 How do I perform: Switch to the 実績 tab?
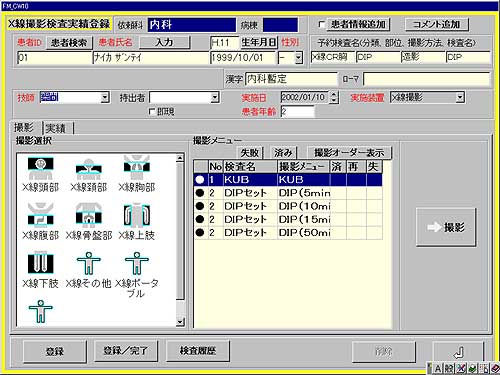(57, 128)
